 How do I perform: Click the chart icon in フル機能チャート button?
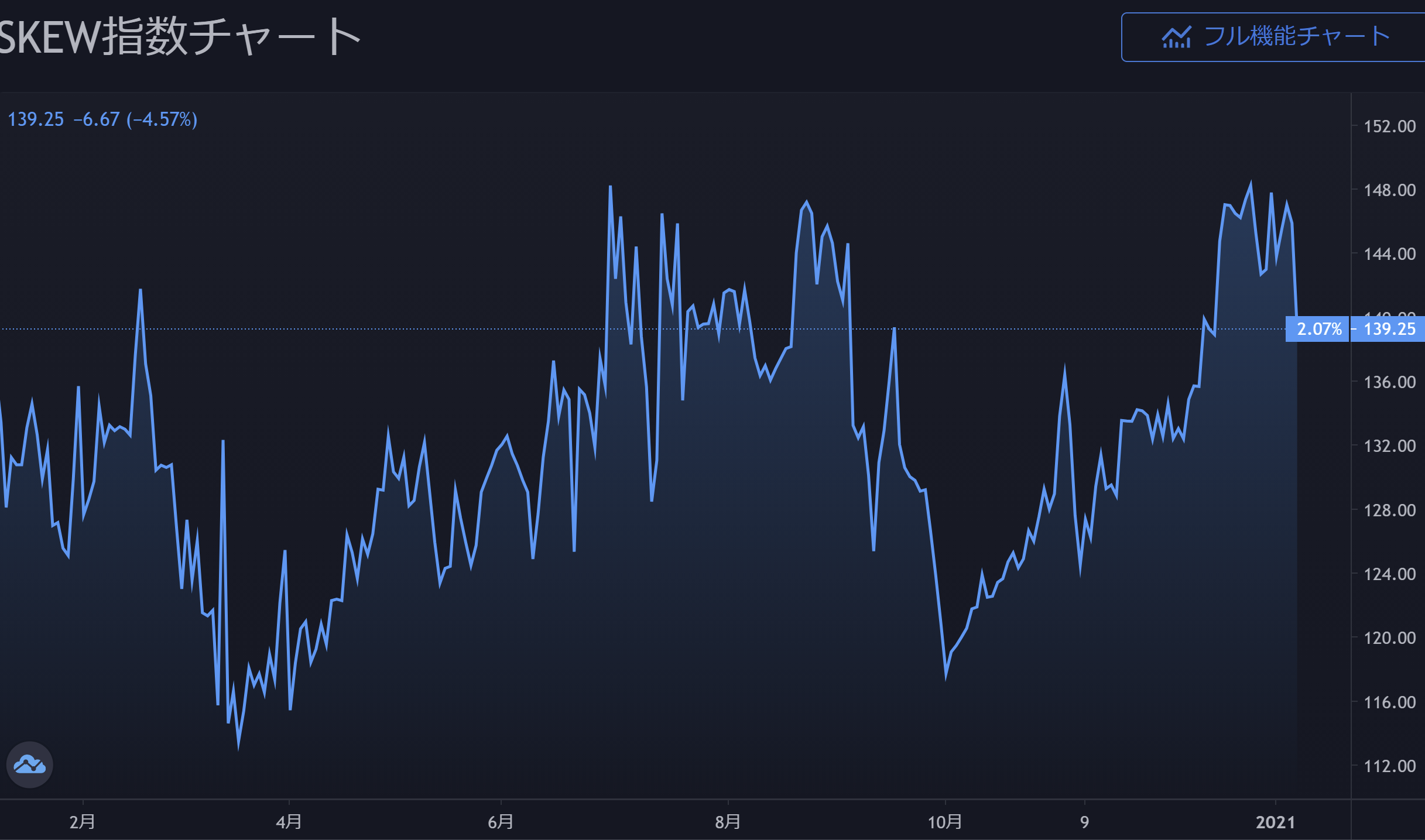point(1176,37)
